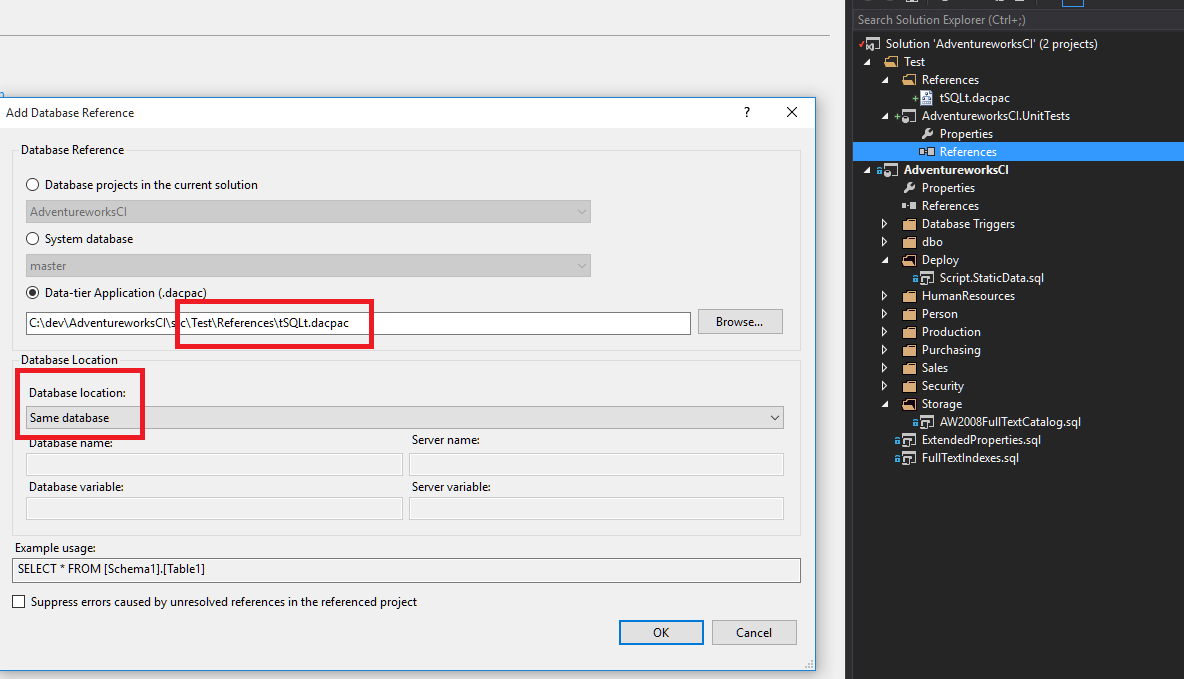The width and height of the screenshot is (1184, 679).
Task: Select the tSQLt.dacpac file icon
Action: pos(923,97)
